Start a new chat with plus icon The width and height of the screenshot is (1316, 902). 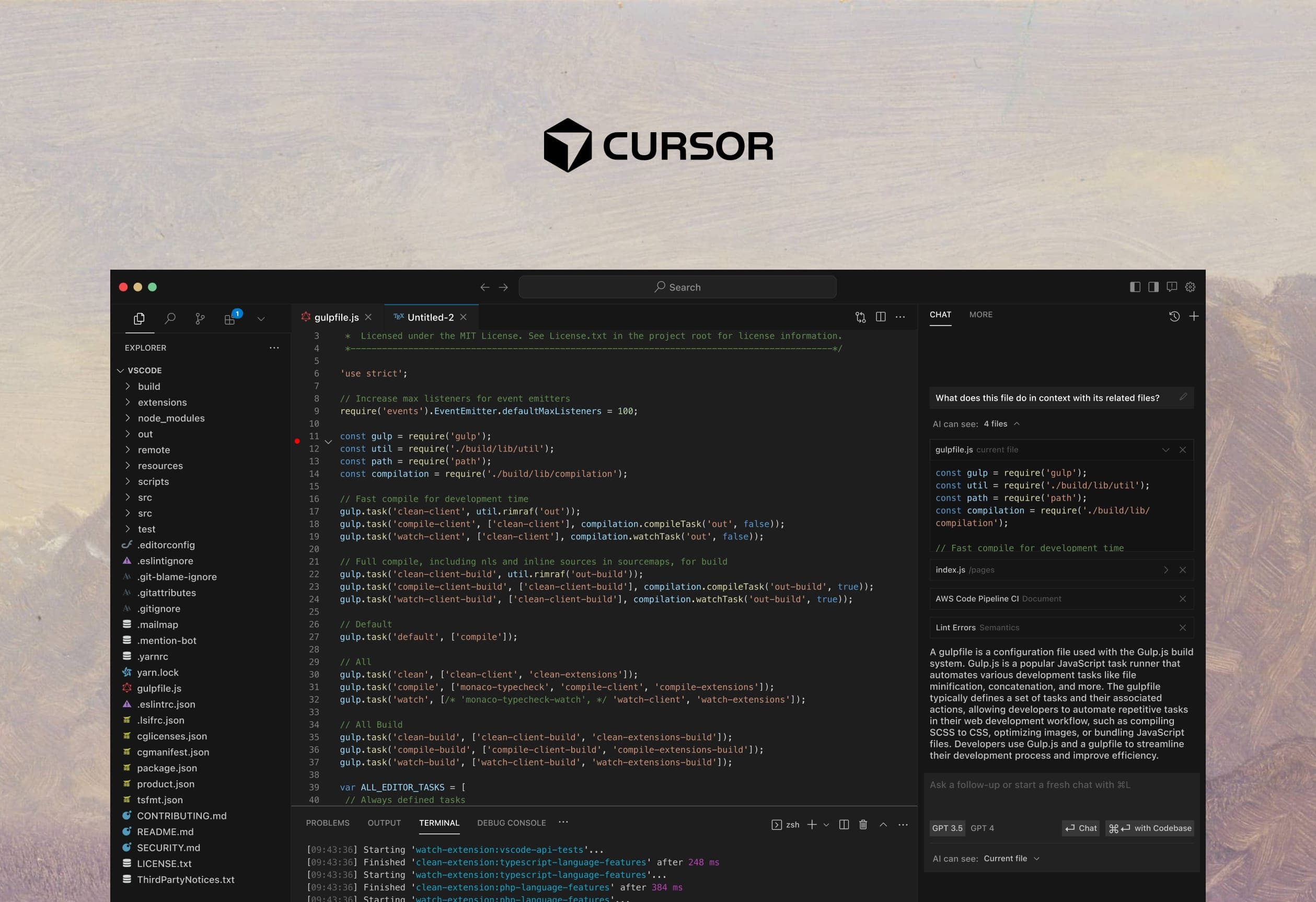click(1194, 317)
